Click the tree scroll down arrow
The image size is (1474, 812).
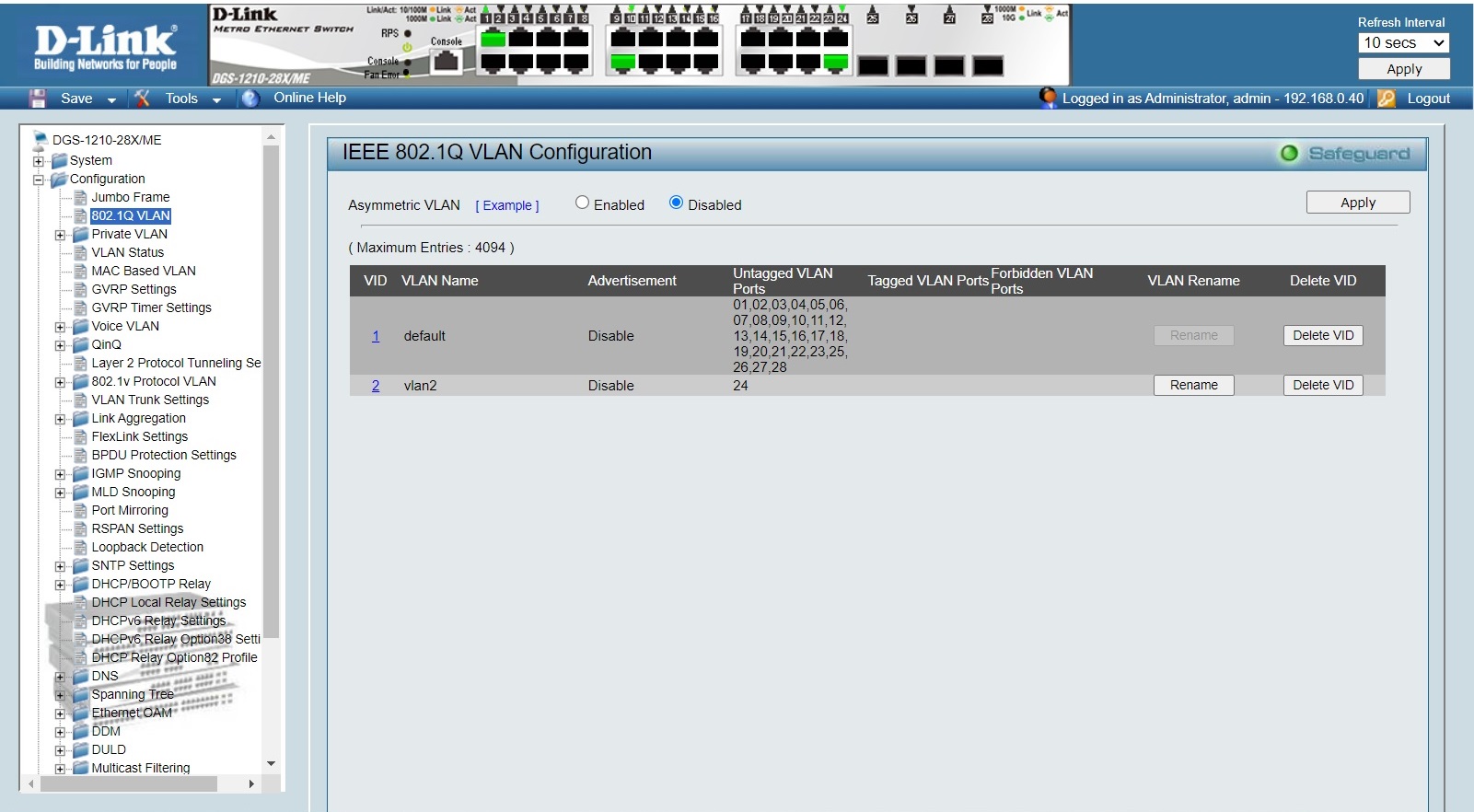point(271,763)
